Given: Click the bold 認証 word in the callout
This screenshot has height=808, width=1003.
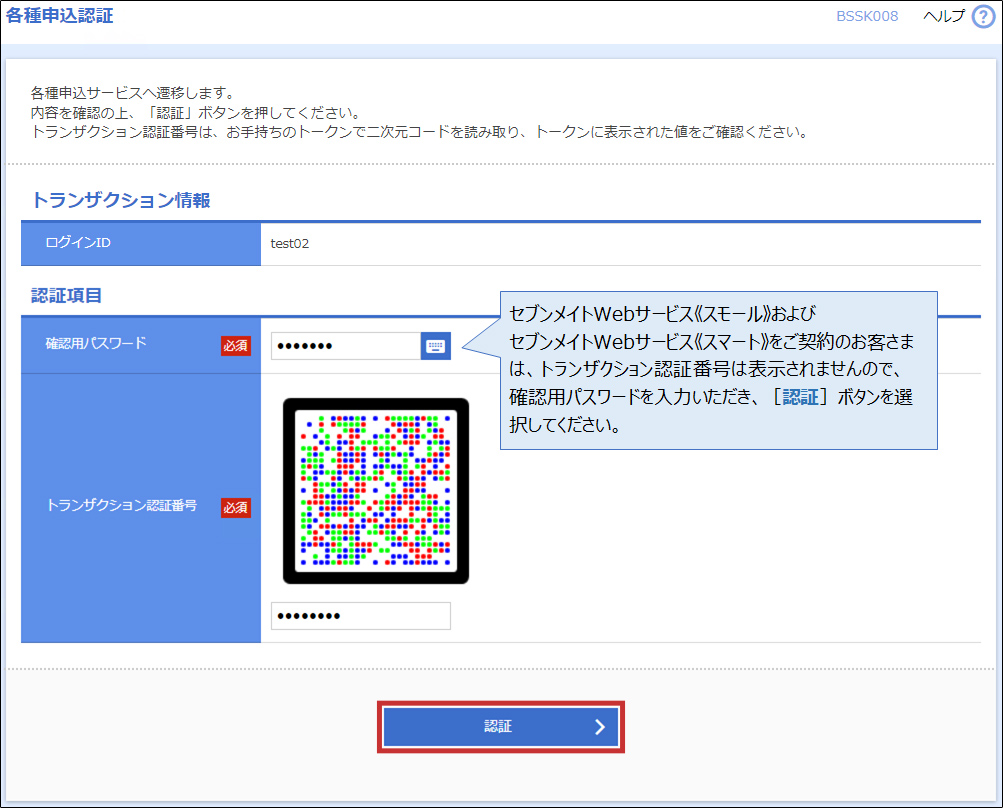Looking at the screenshot, I should (x=800, y=397).
